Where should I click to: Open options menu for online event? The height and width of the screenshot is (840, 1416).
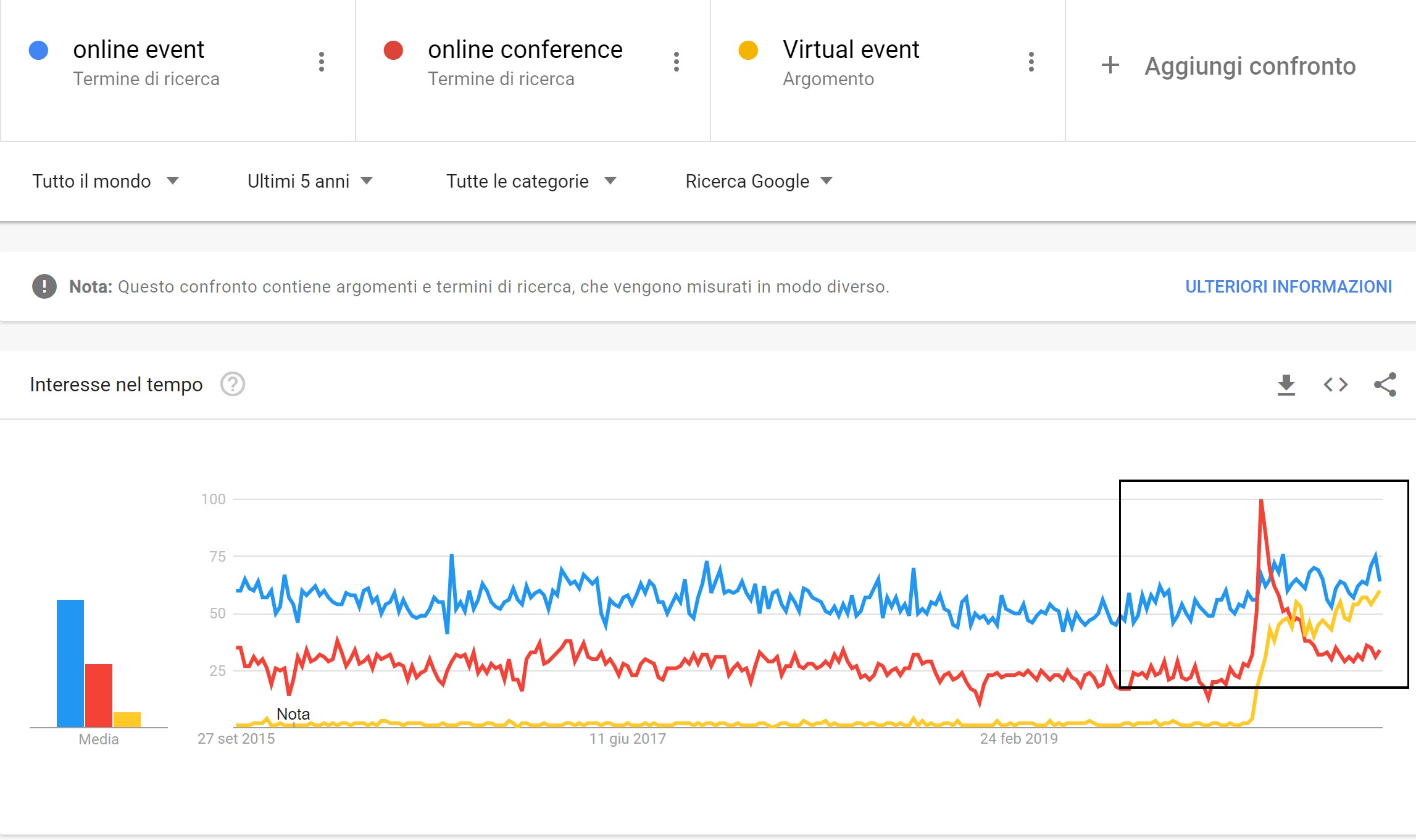(x=322, y=62)
